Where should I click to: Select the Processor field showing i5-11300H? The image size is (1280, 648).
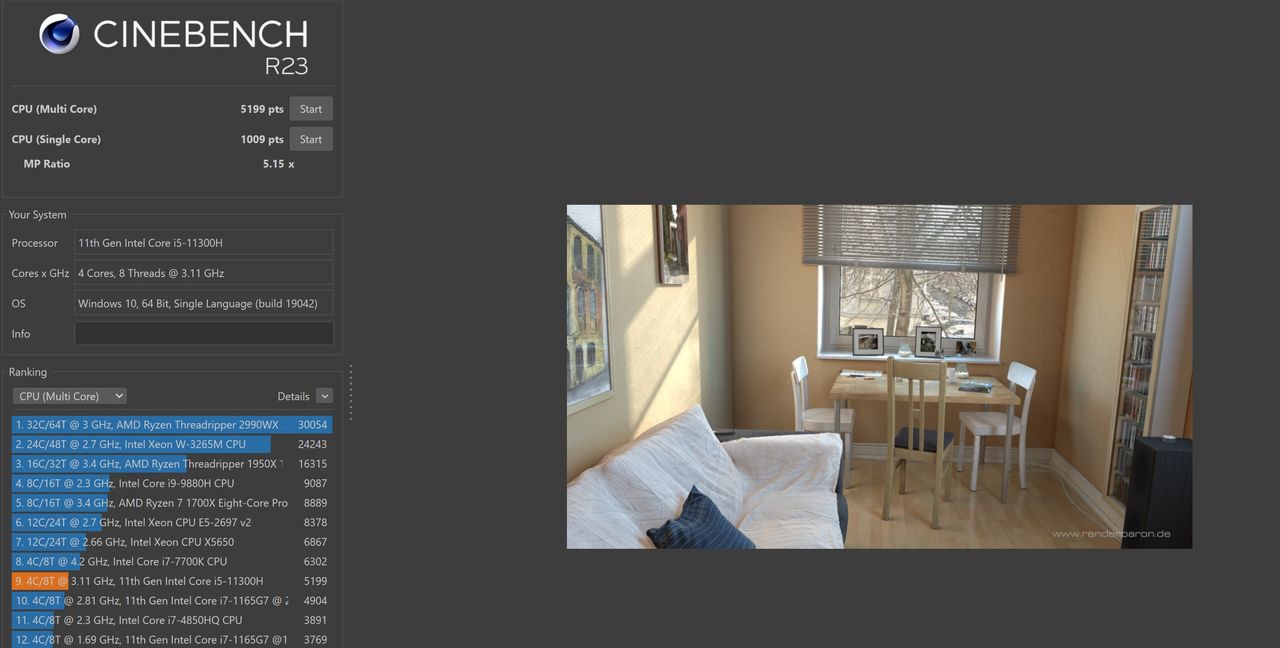[x=204, y=242]
